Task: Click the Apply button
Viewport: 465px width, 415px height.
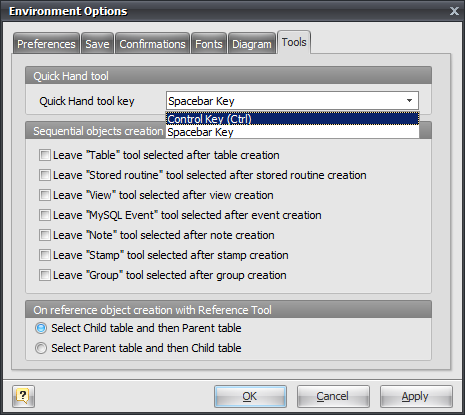Action: 416,396
